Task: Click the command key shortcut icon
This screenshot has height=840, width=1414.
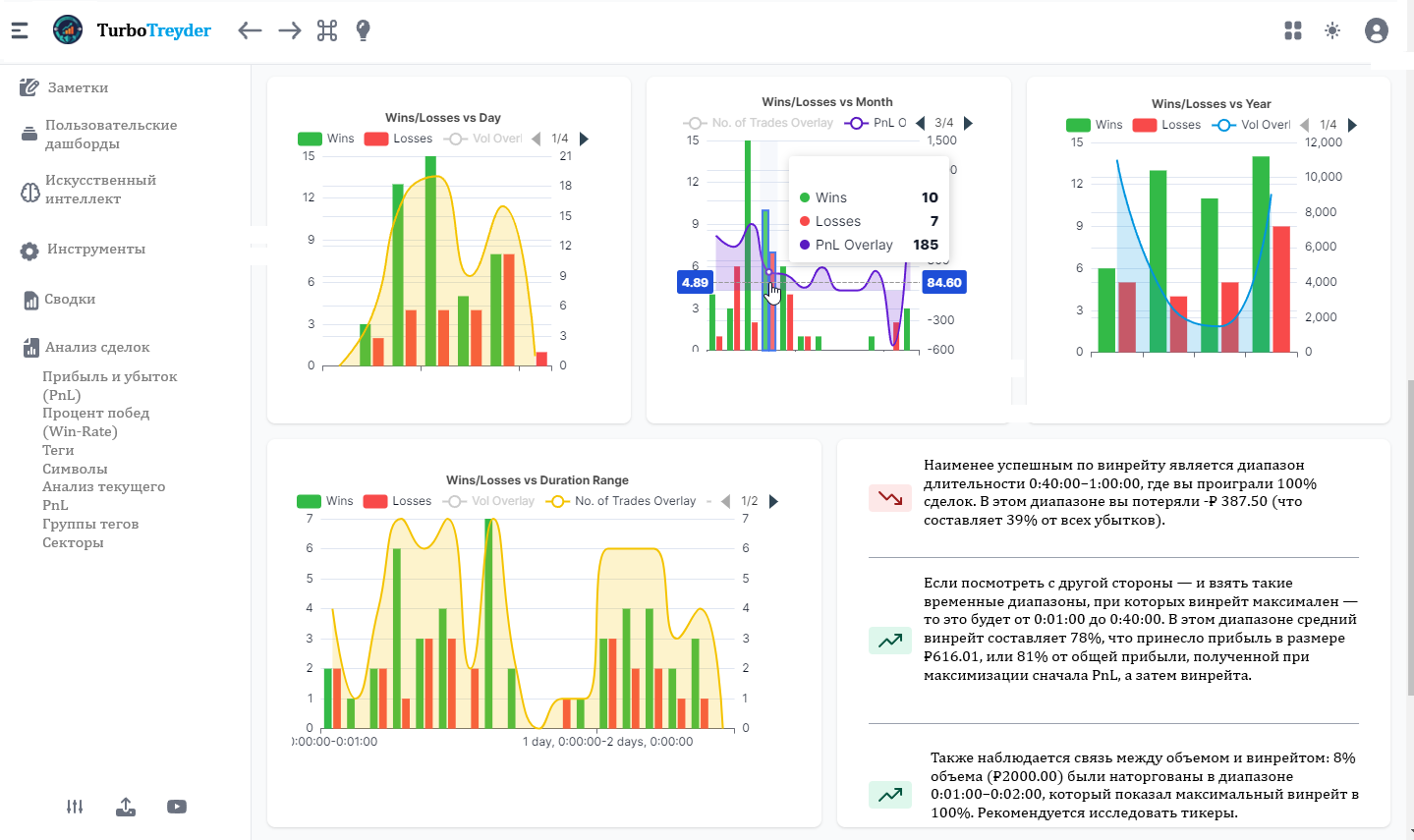Action: pos(327,30)
